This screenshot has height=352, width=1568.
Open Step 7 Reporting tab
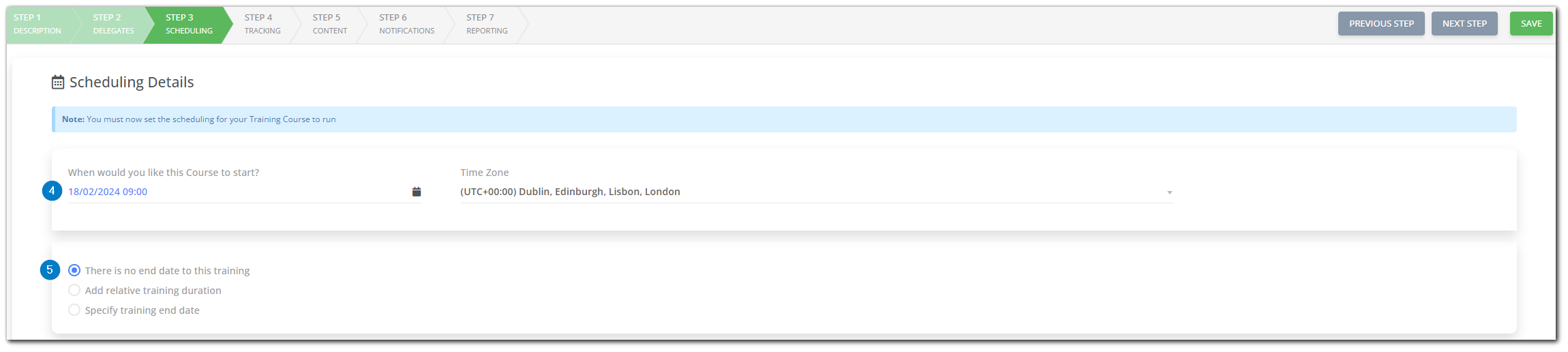(487, 25)
